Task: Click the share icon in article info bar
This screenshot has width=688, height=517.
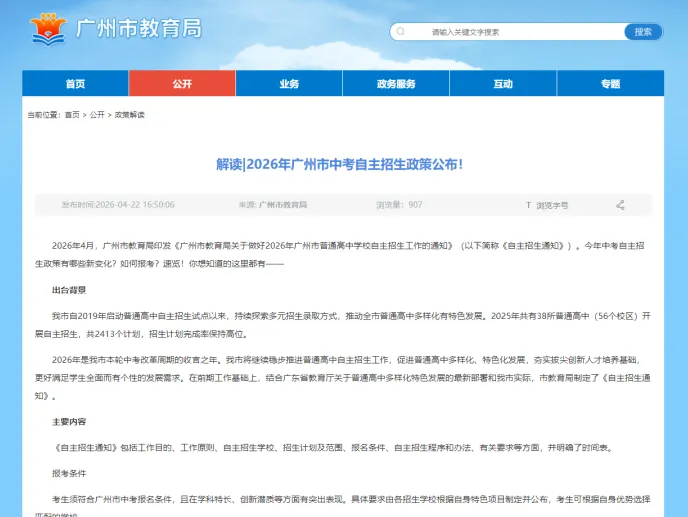Action: (x=620, y=205)
